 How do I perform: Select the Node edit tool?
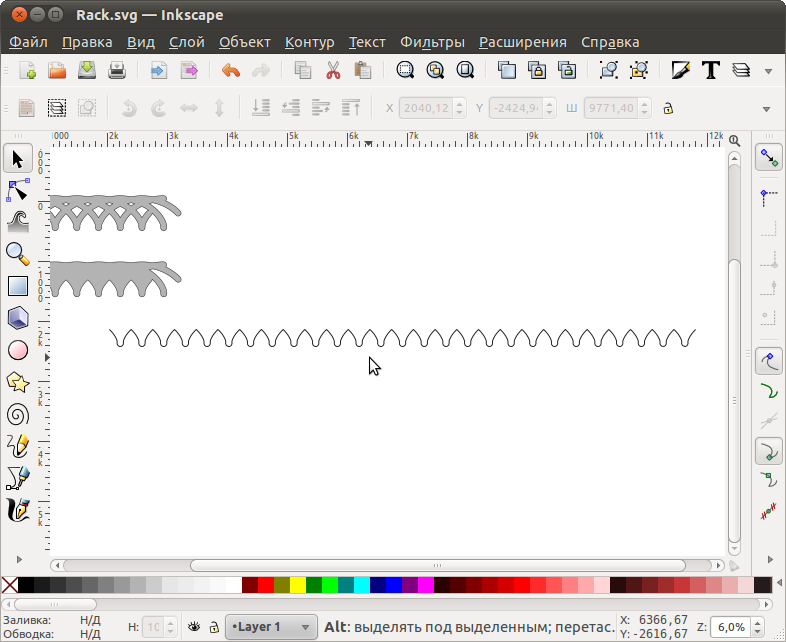(x=18, y=191)
